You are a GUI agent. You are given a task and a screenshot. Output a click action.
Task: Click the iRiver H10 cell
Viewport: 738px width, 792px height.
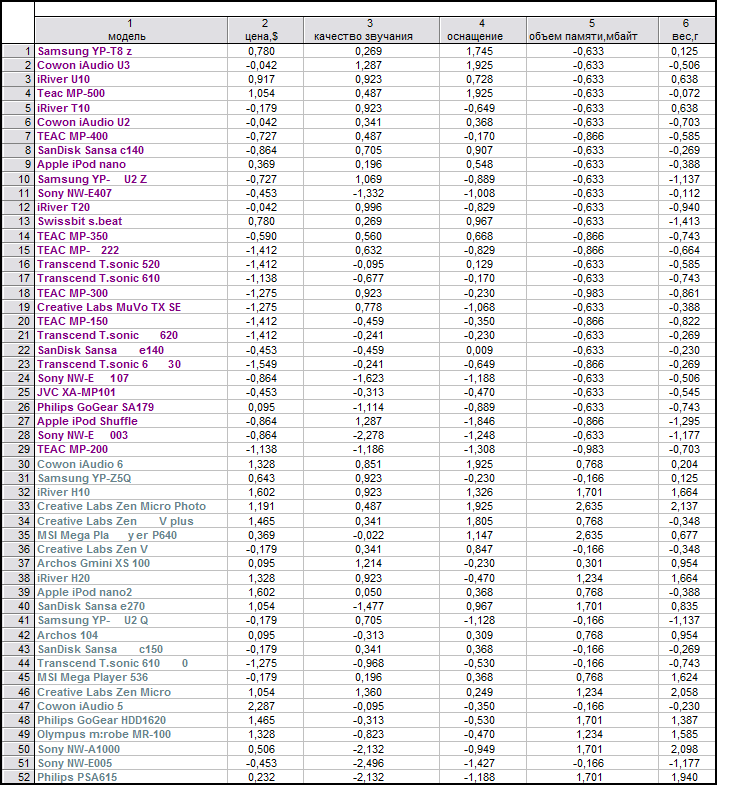coord(131,492)
